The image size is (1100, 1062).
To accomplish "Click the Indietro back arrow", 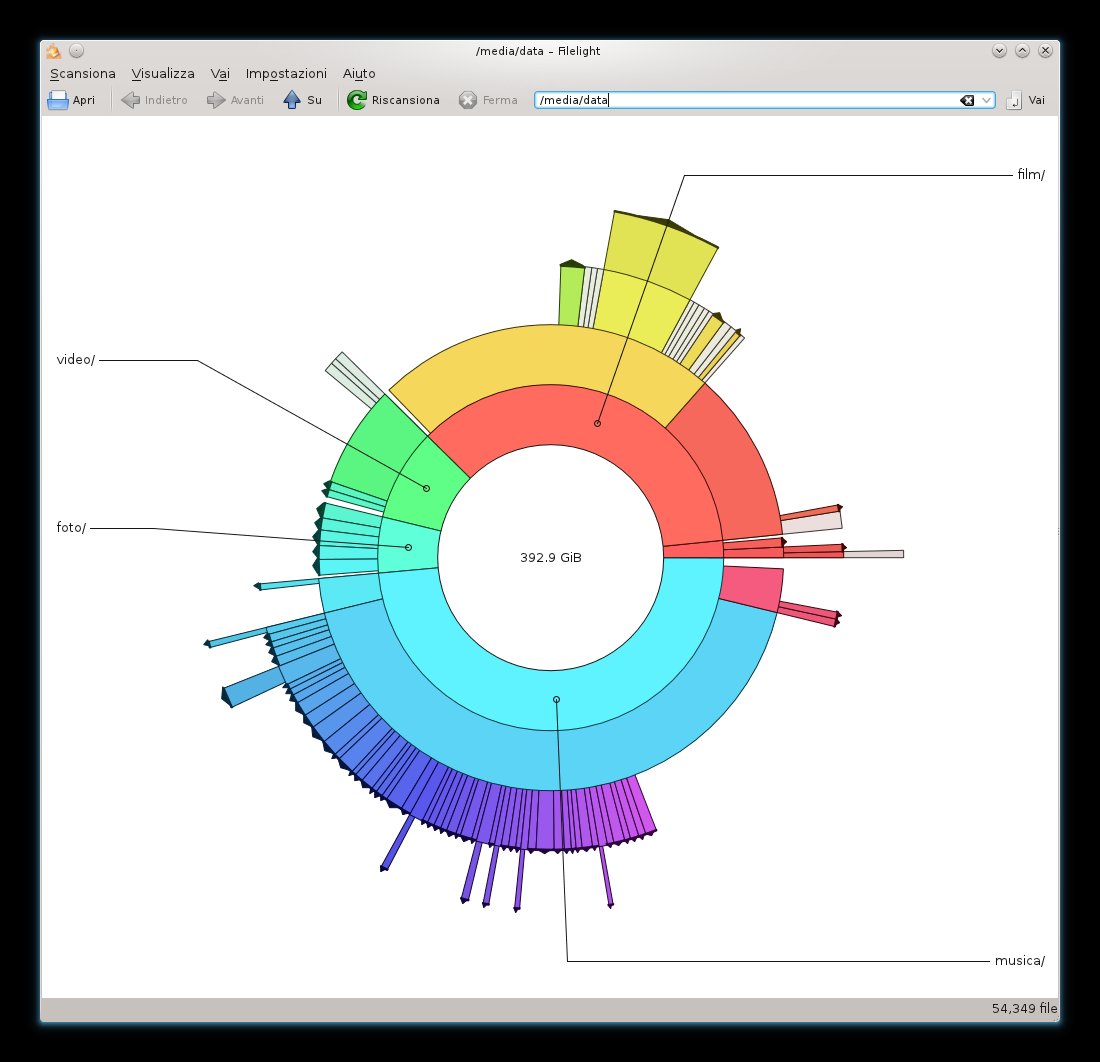I will [x=130, y=100].
